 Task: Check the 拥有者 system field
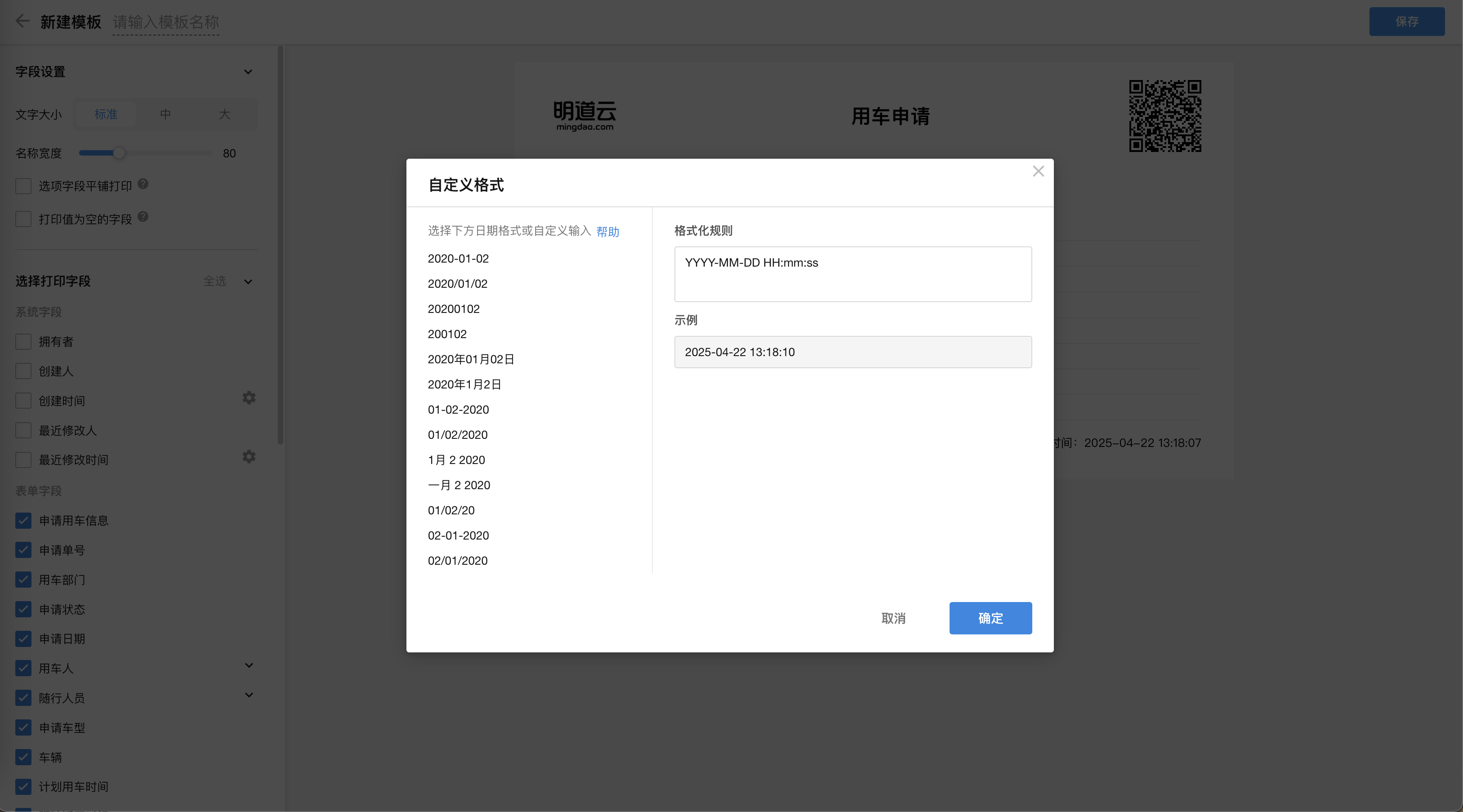(x=23, y=342)
